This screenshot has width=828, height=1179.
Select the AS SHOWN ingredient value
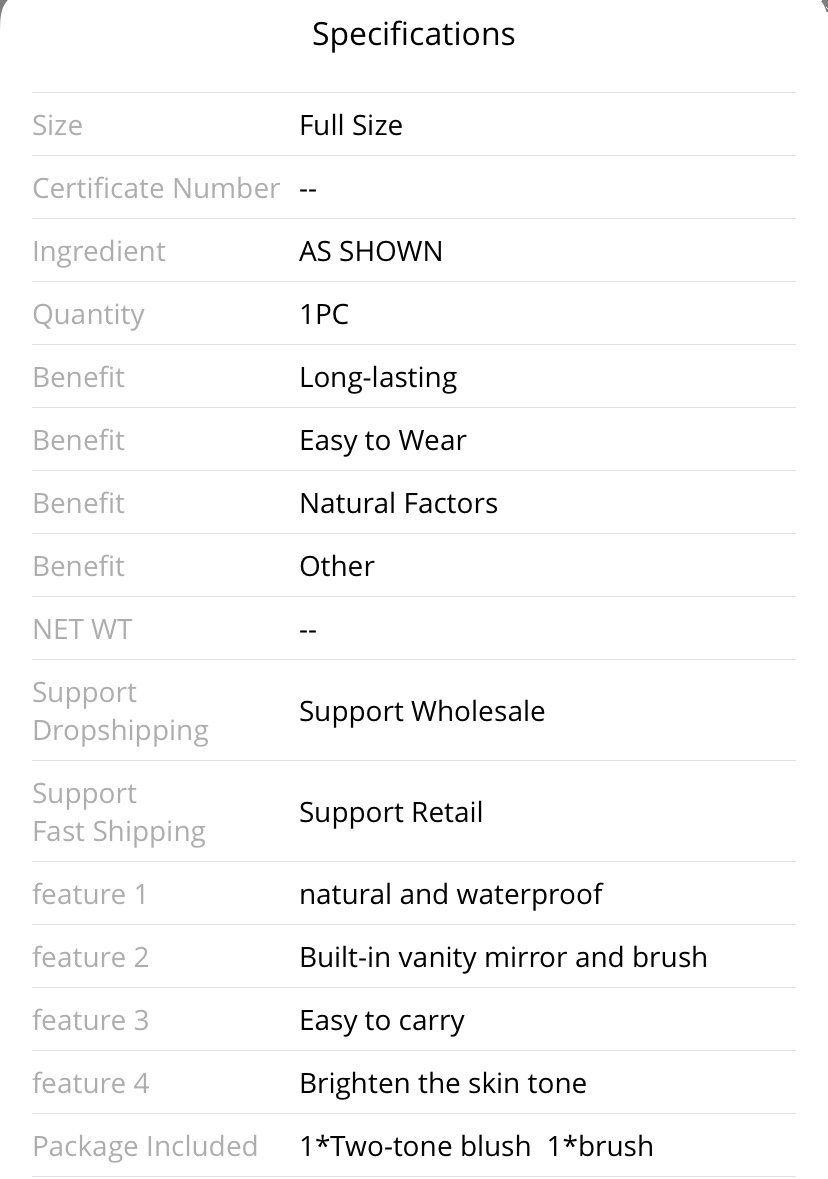[x=371, y=251]
